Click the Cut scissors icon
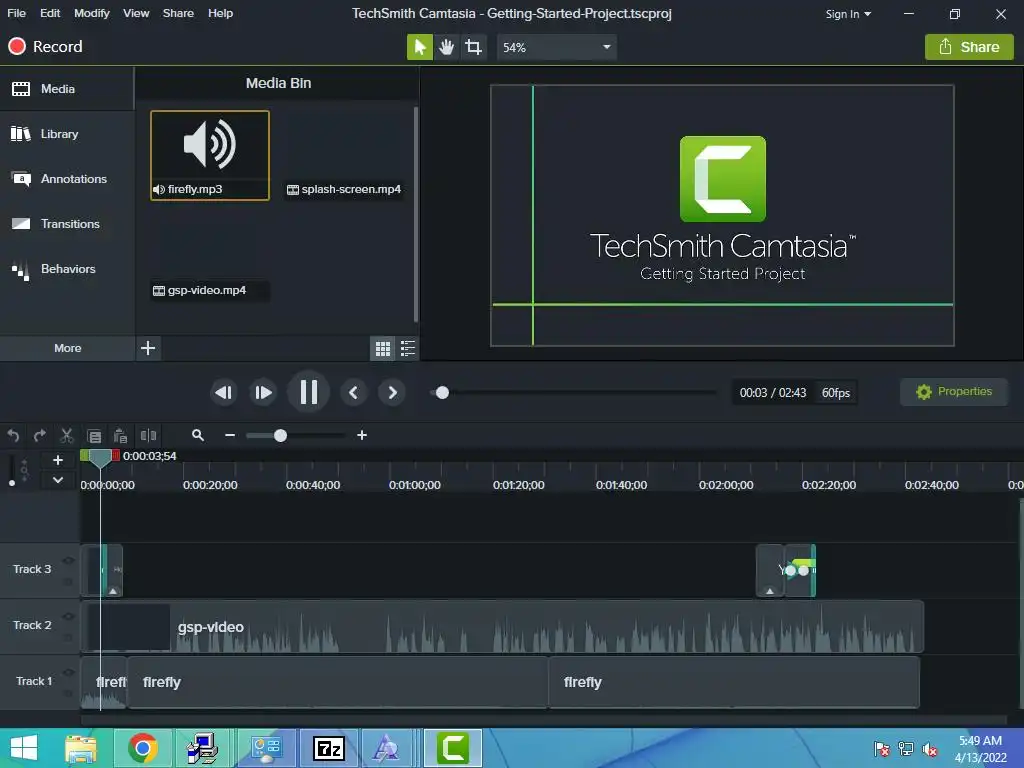 [67, 435]
